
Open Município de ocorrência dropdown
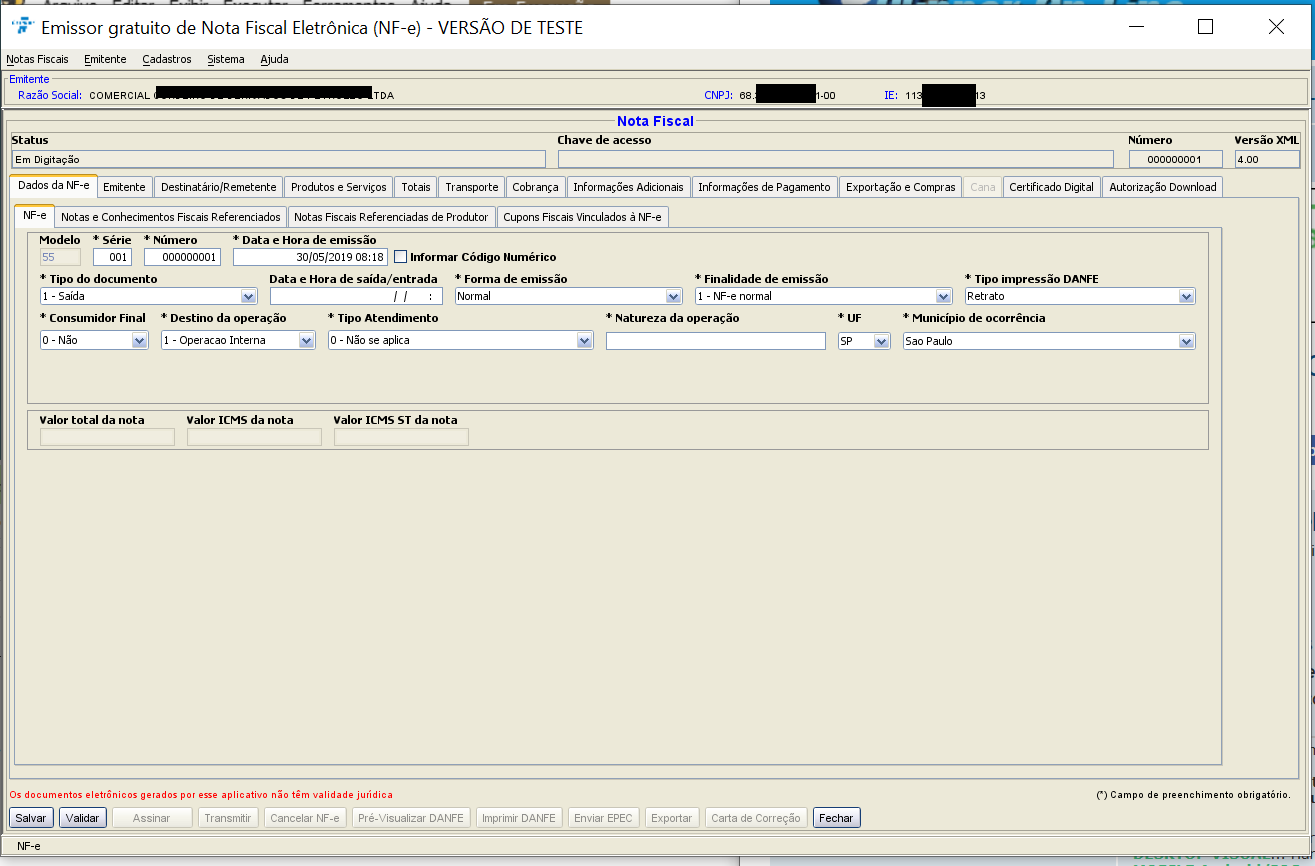click(1186, 341)
